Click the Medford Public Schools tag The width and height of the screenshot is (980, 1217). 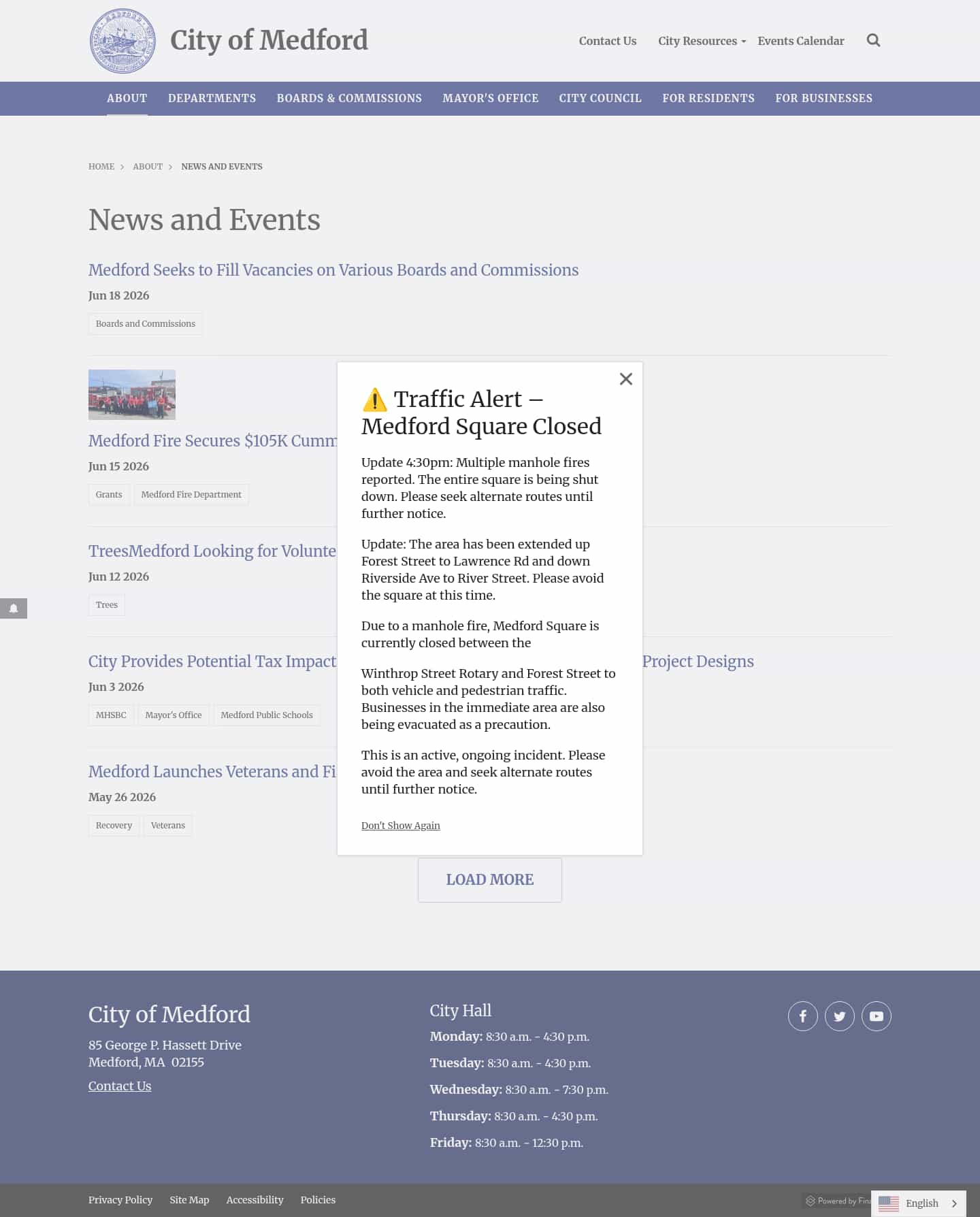pos(267,715)
